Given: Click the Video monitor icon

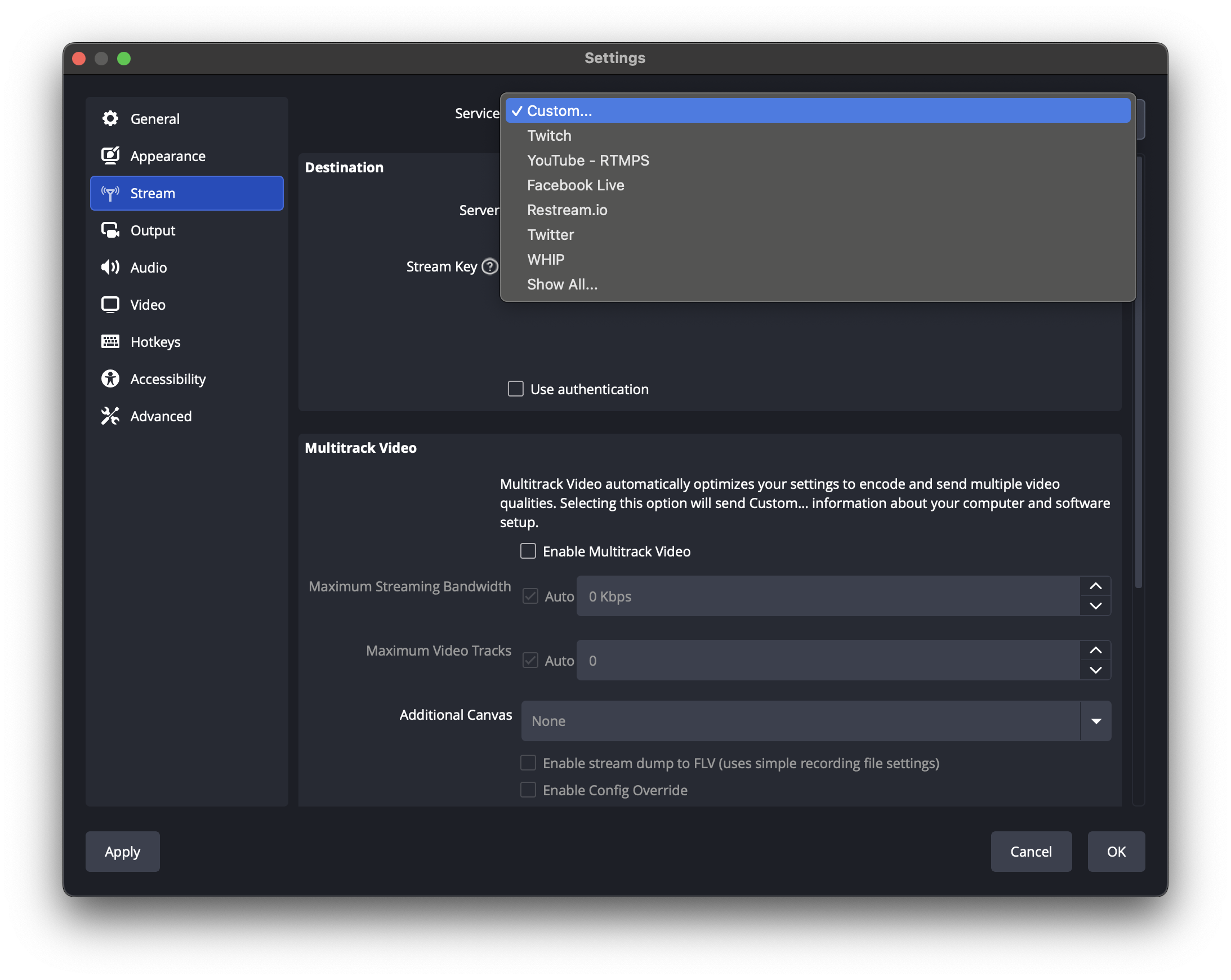Looking at the screenshot, I should pyautogui.click(x=110, y=304).
